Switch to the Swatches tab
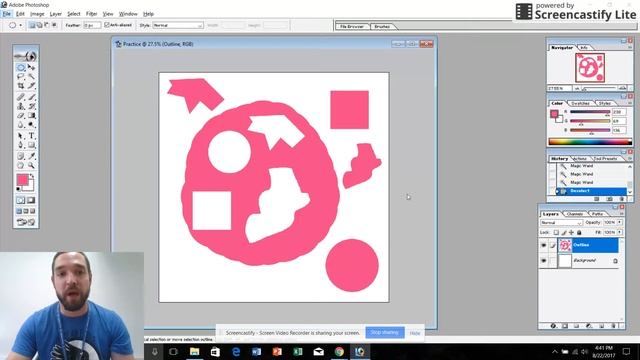The height and width of the screenshot is (360, 640). pyautogui.click(x=580, y=103)
